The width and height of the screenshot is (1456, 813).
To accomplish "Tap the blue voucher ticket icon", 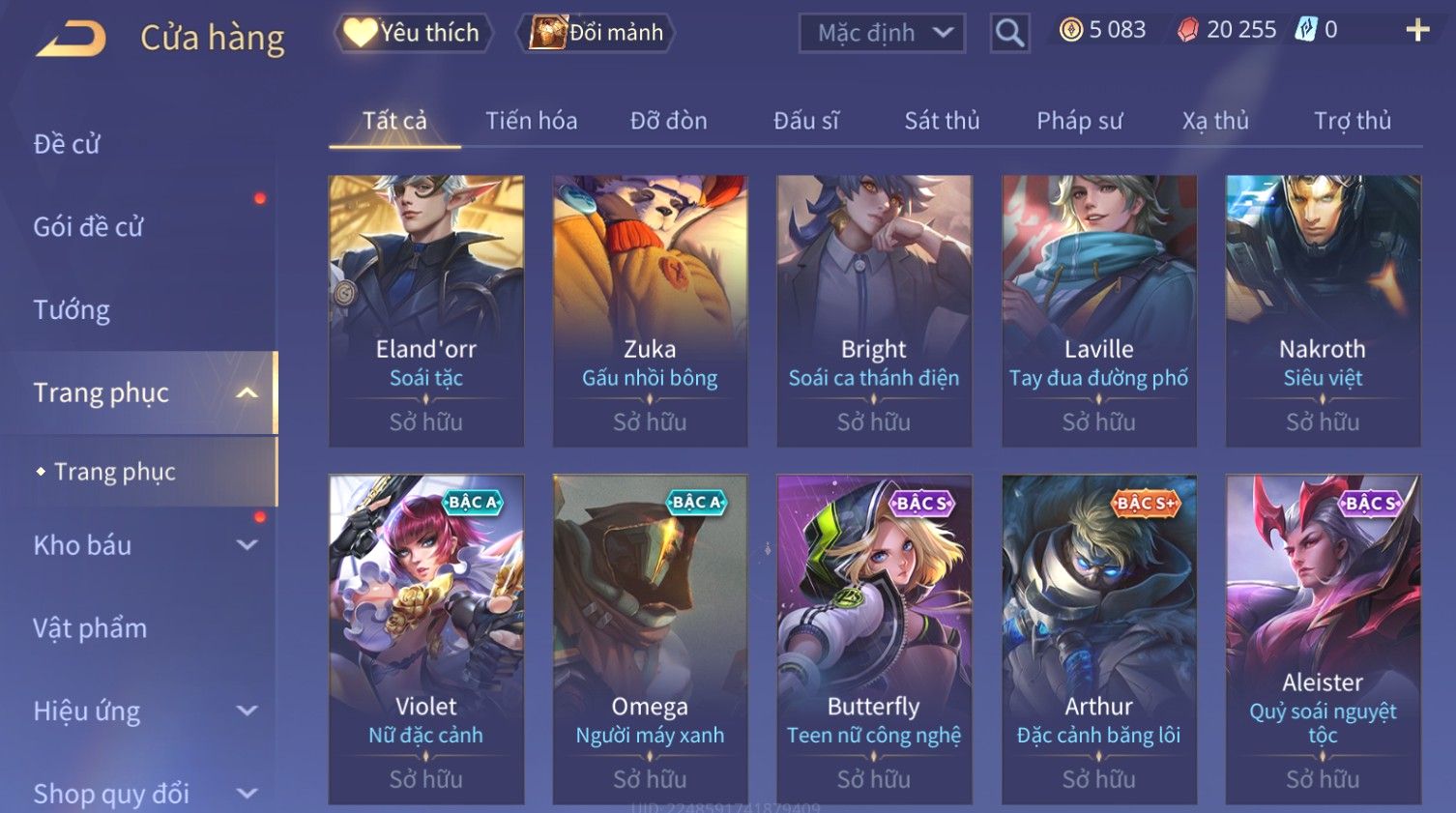I will click(x=1306, y=30).
